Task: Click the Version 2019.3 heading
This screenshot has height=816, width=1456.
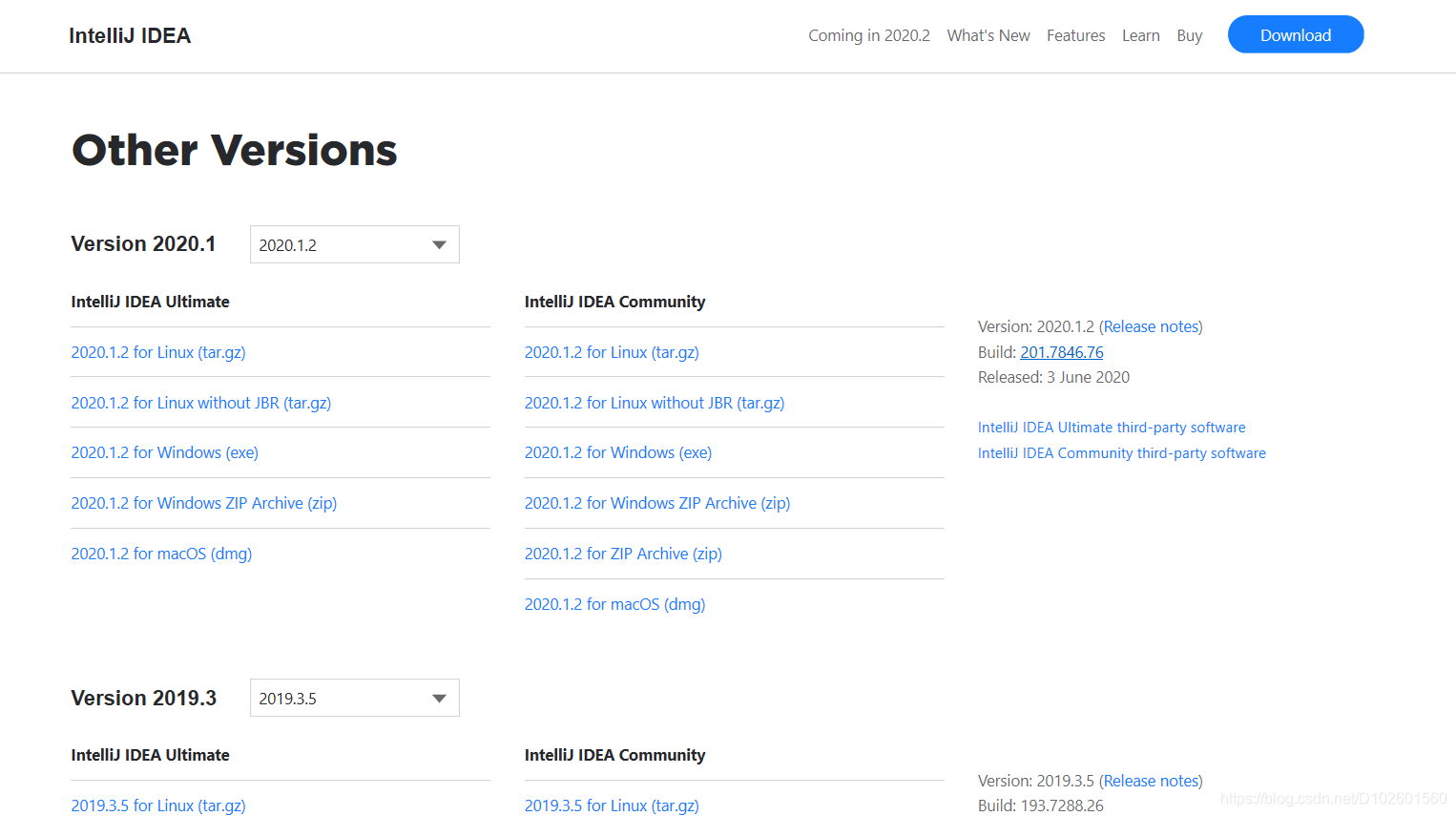Action: [x=144, y=698]
